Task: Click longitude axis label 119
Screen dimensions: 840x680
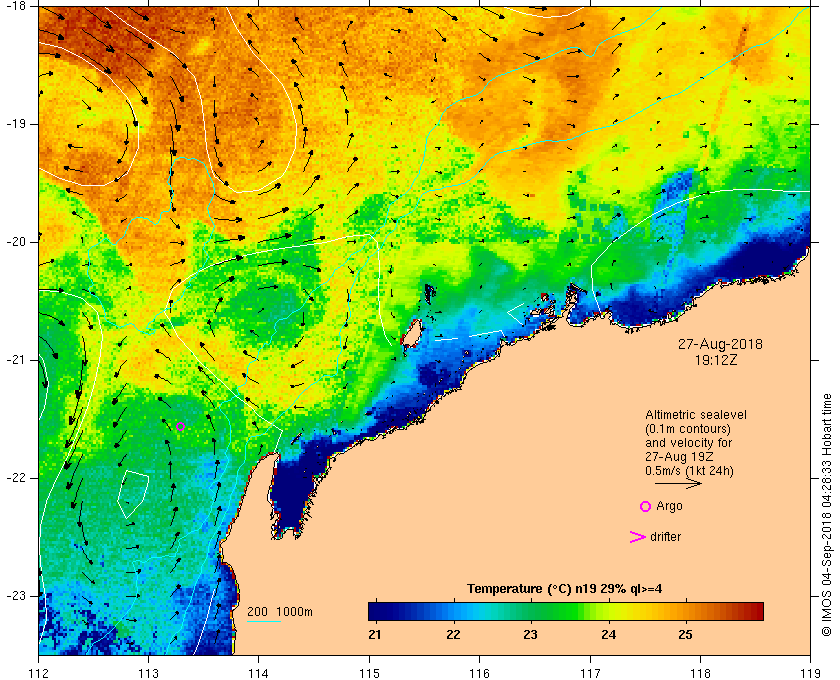Action: coord(810,673)
